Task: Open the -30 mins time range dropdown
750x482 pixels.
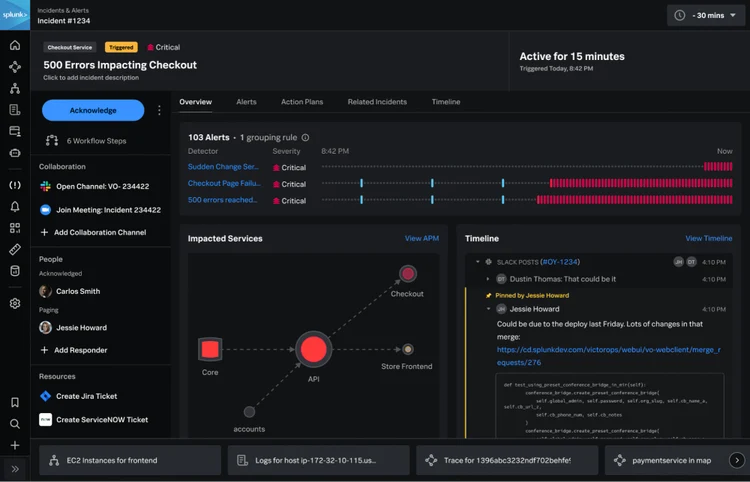Action: pyautogui.click(x=705, y=15)
